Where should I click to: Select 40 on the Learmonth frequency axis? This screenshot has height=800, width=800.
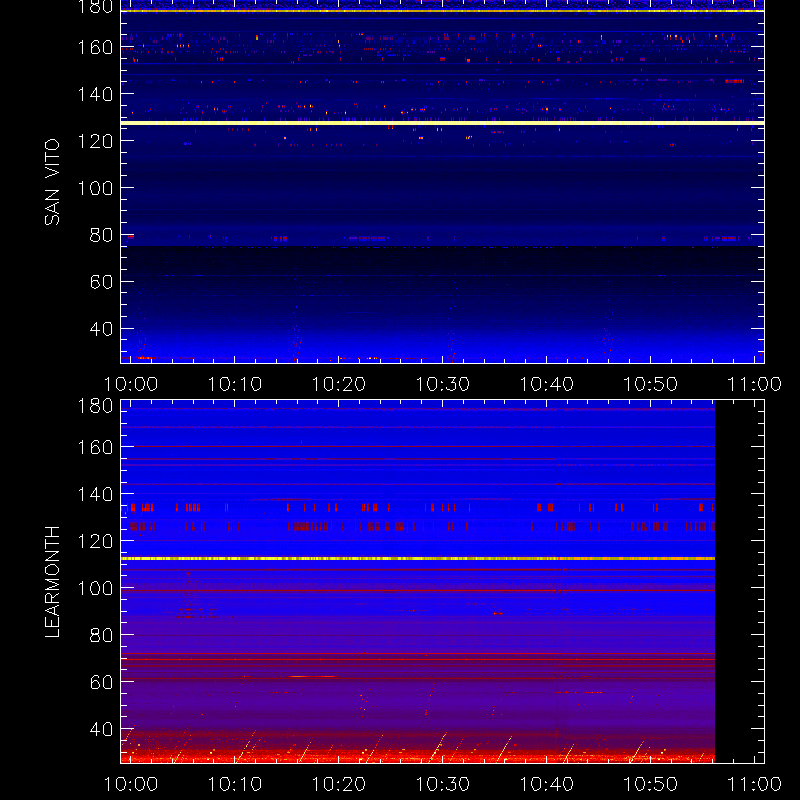coord(101,729)
